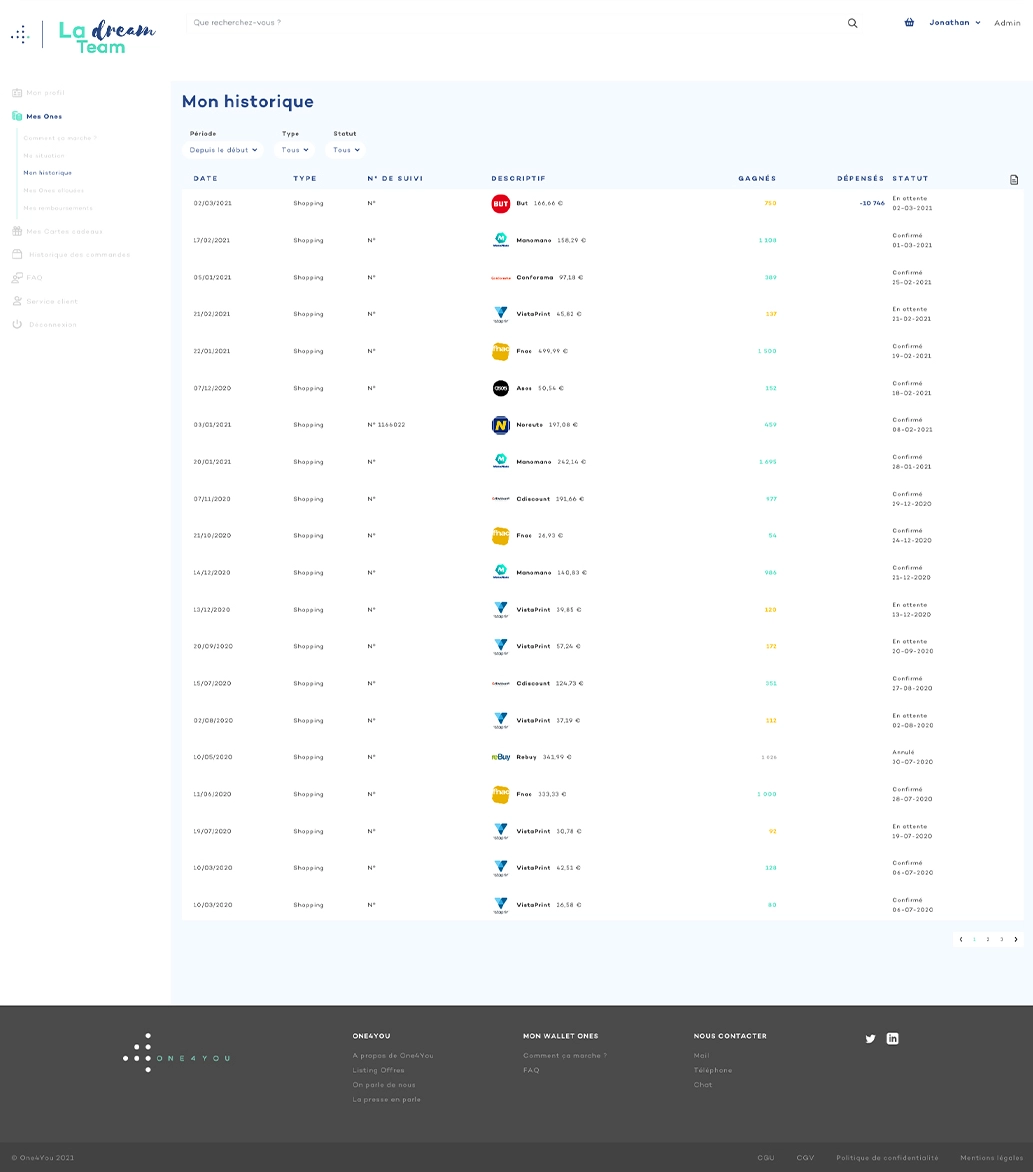The width and height of the screenshot is (1033, 1172).
Task: Click the Conforama brand logo
Action: tap(501, 277)
